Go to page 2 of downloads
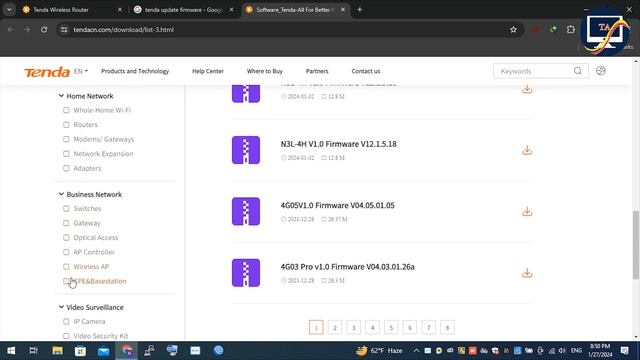 (x=335, y=327)
